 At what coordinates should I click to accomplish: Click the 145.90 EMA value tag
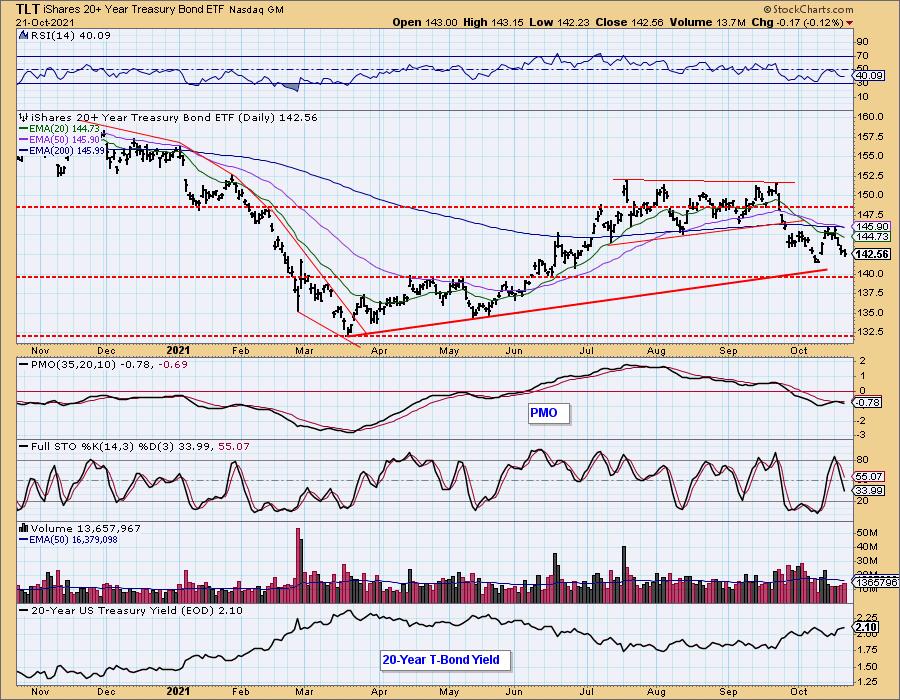pyautogui.click(x=872, y=227)
